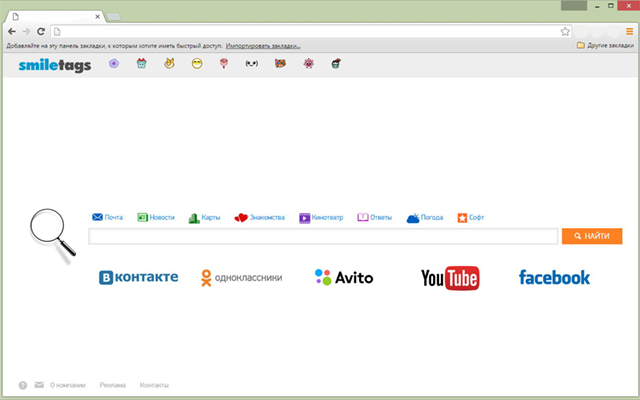The image size is (640, 400).
Task: Minimize the browser window
Action: coord(597,6)
